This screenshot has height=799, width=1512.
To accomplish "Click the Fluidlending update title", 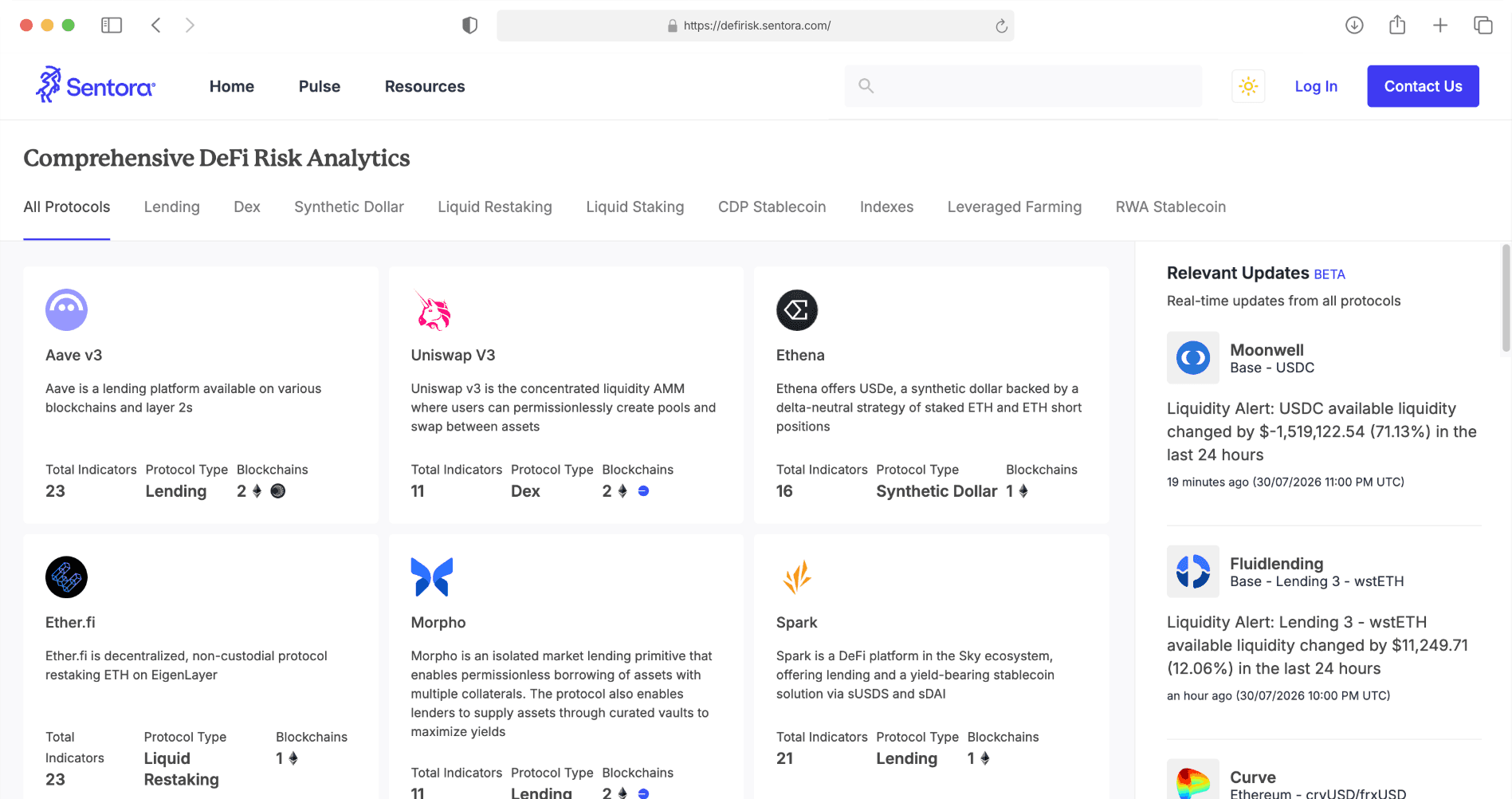I will [x=1277, y=564].
